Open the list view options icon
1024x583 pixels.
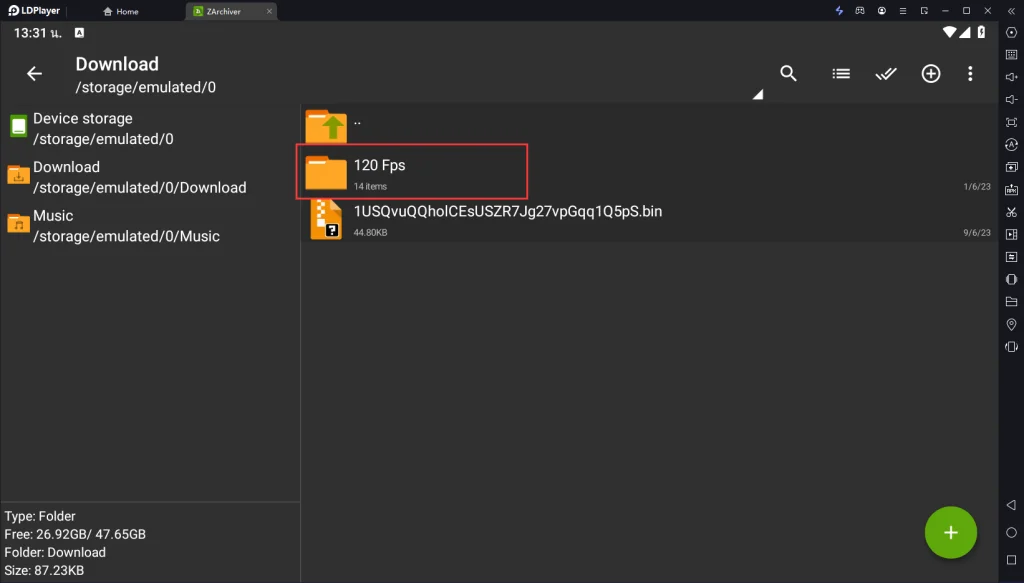click(841, 74)
